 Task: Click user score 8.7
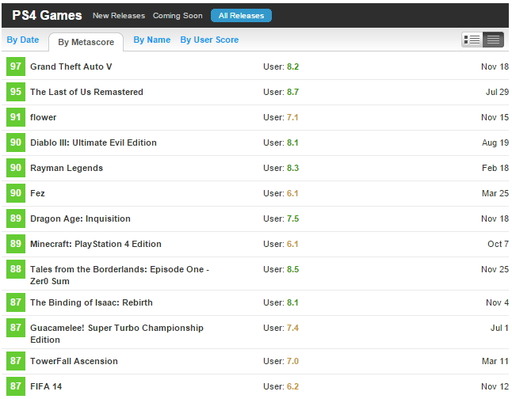point(293,92)
